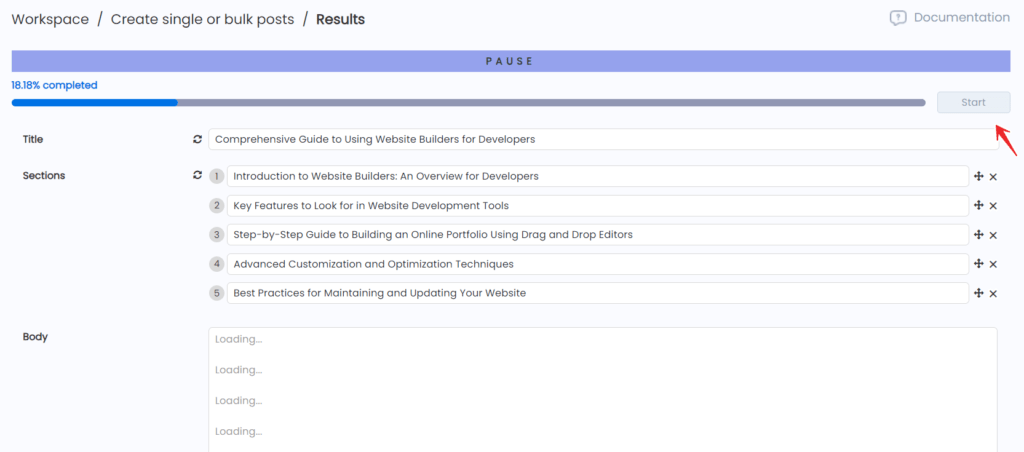This screenshot has width=1024, height=452.
Task: Edit section 4 Advanced Customization field
Action: 598,264
